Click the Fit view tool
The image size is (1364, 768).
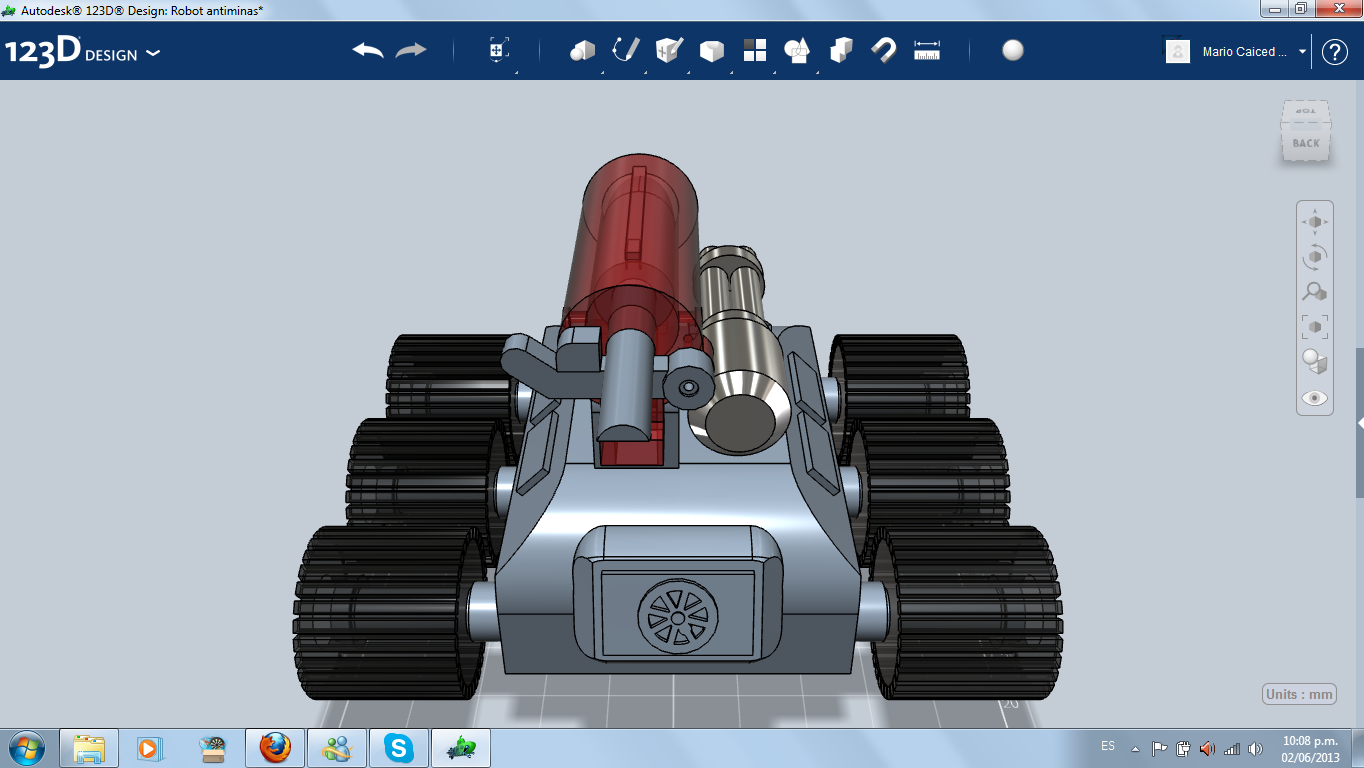coord(1315,327)
